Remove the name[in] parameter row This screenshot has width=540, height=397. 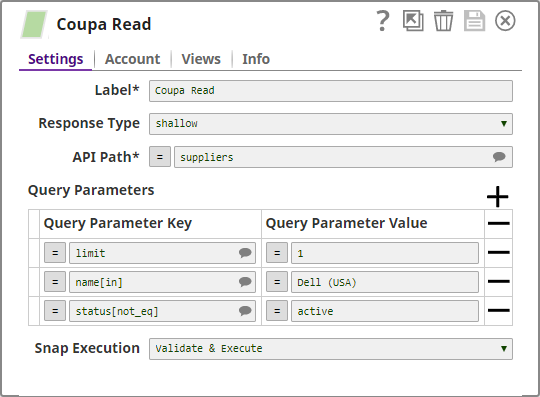point(498,281)
